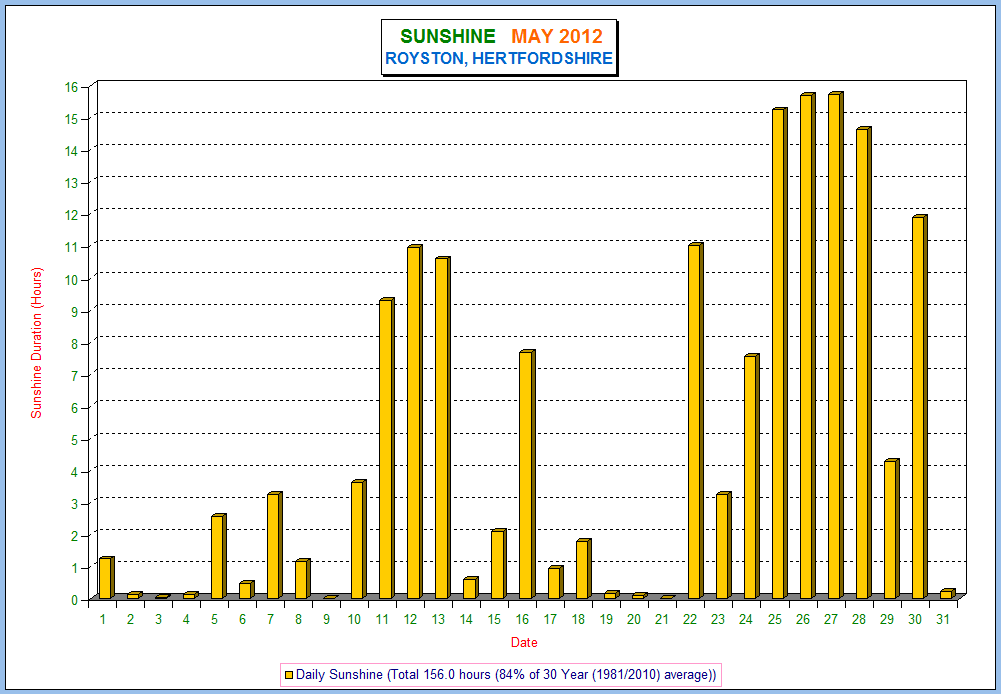Click the bar for date 8

click(303, 579)
